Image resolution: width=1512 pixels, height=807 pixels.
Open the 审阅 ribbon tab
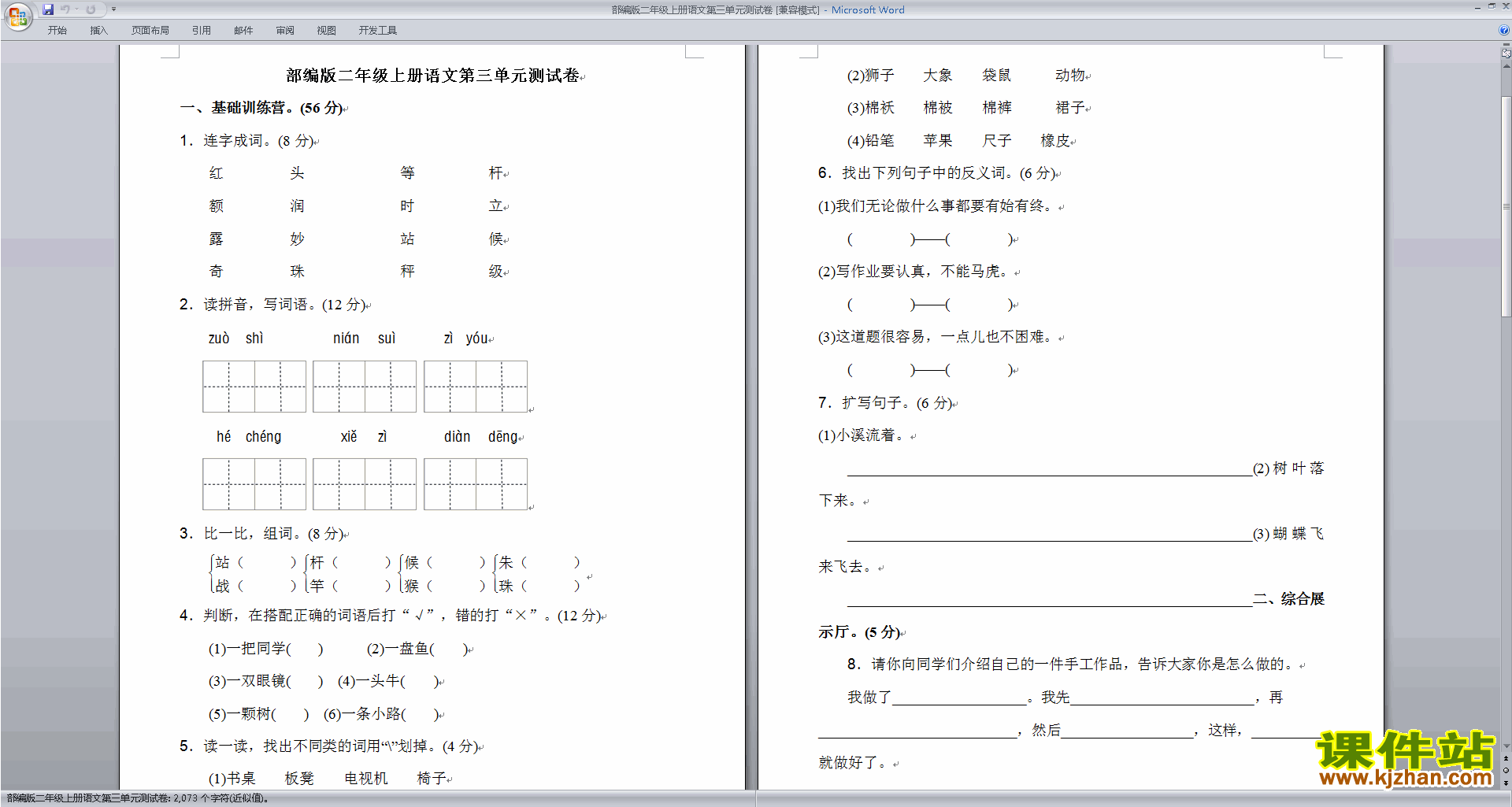[x=285, y=31]
